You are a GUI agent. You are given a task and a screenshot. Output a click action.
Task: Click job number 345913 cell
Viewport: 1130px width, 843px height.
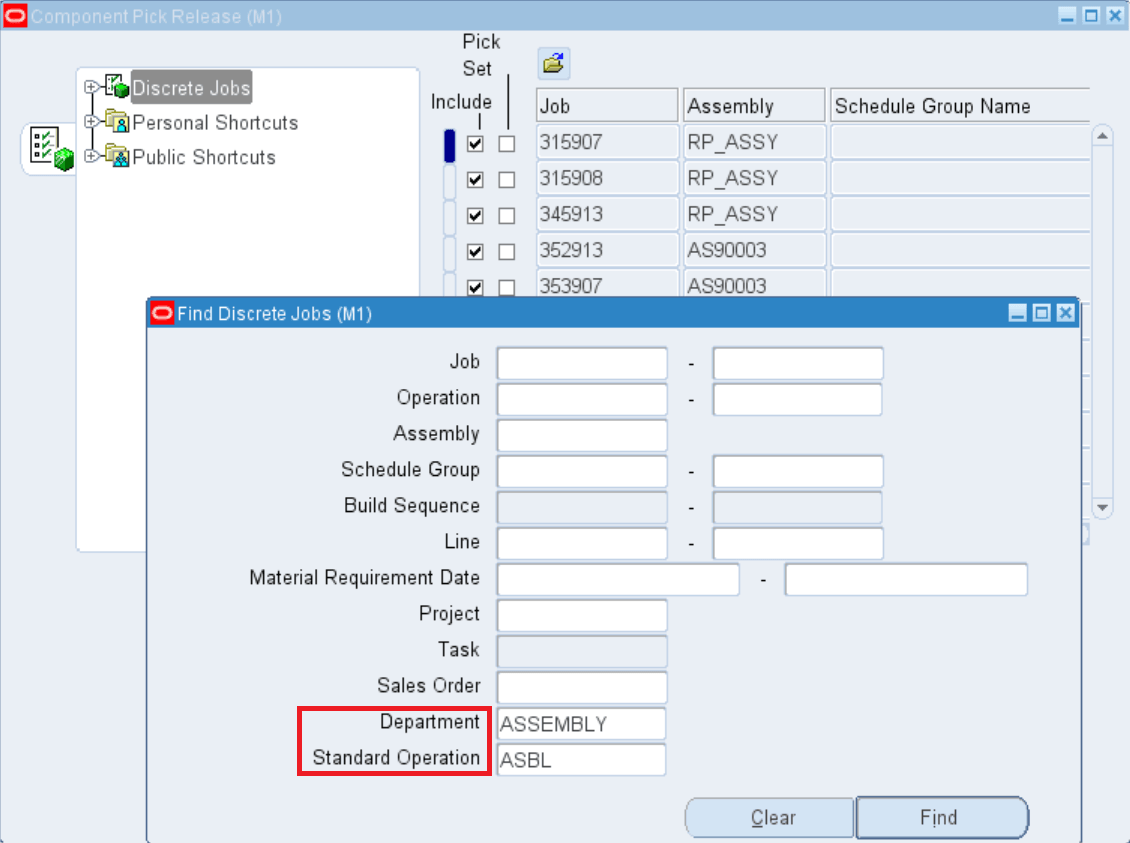pyautogui.click(x=608, y=214)
